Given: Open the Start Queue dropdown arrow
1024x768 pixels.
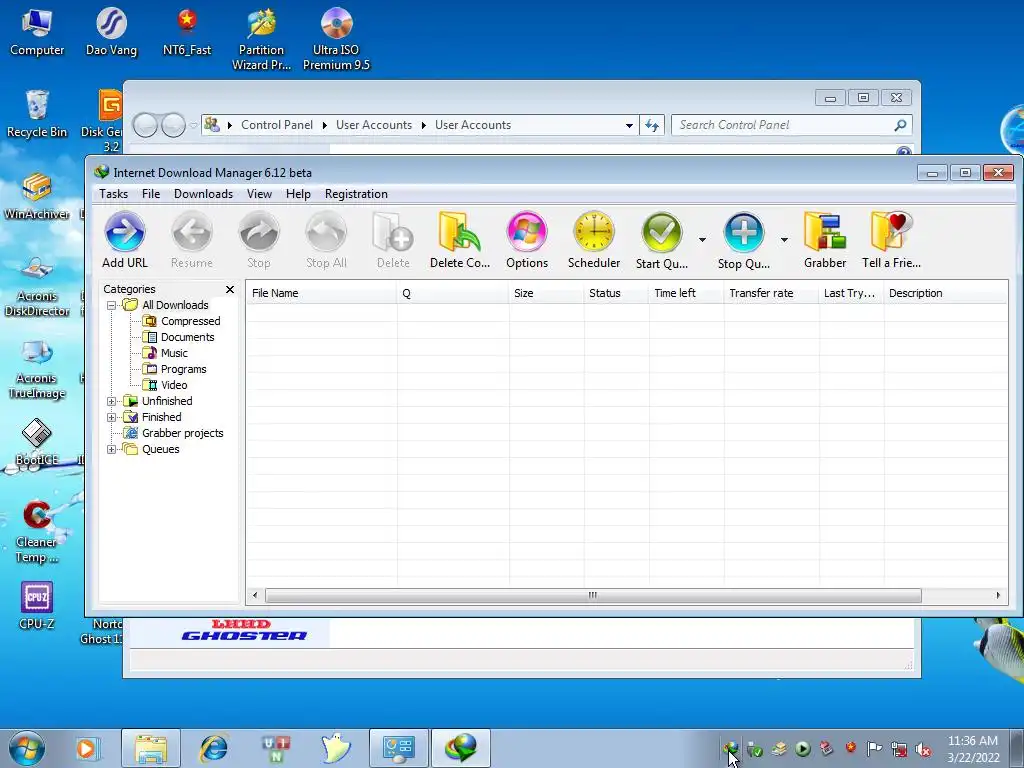Looking at the screenshot, I should 702,240.
